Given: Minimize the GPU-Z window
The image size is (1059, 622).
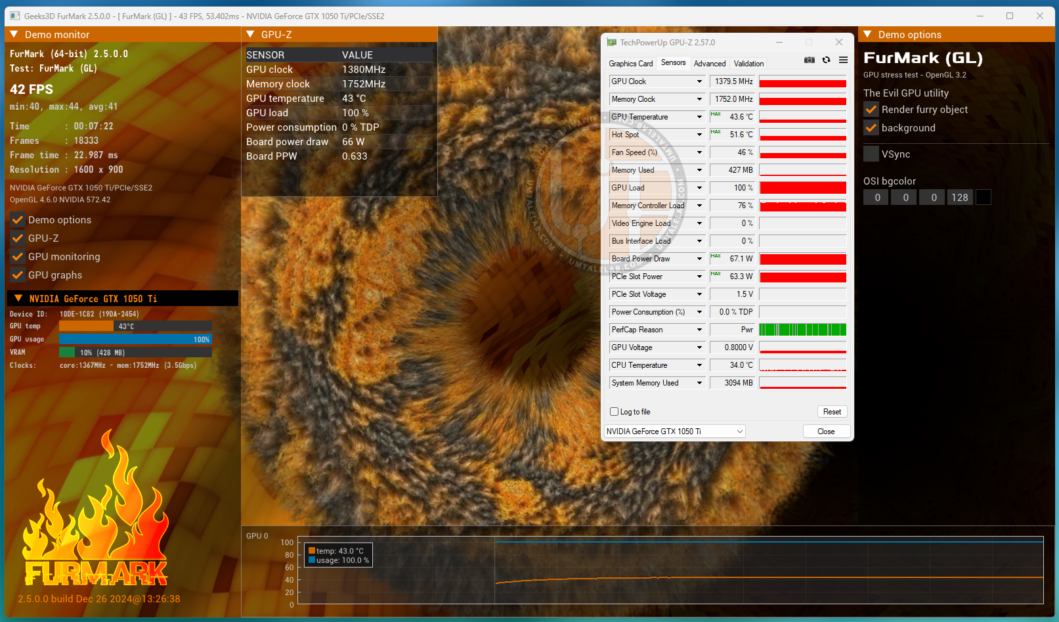Looking at the screenshot, I should (779, 42).
